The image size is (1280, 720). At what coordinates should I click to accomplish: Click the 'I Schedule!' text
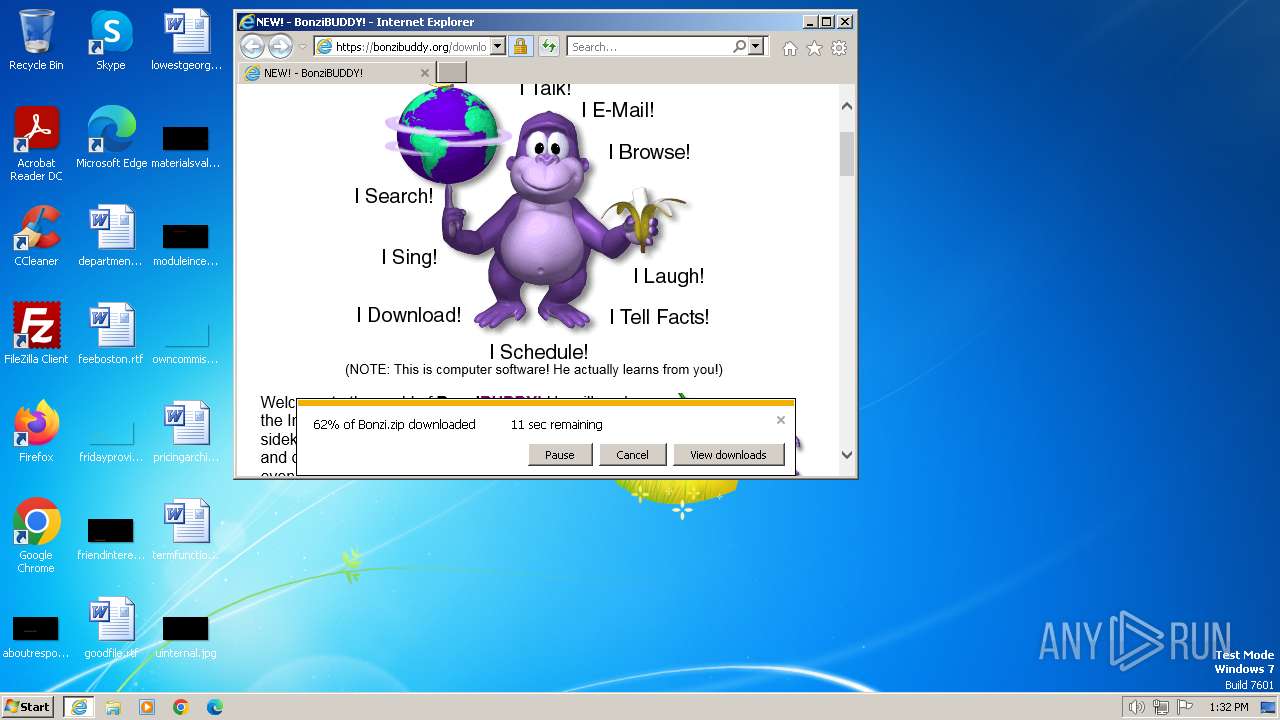tap(538, 352)
